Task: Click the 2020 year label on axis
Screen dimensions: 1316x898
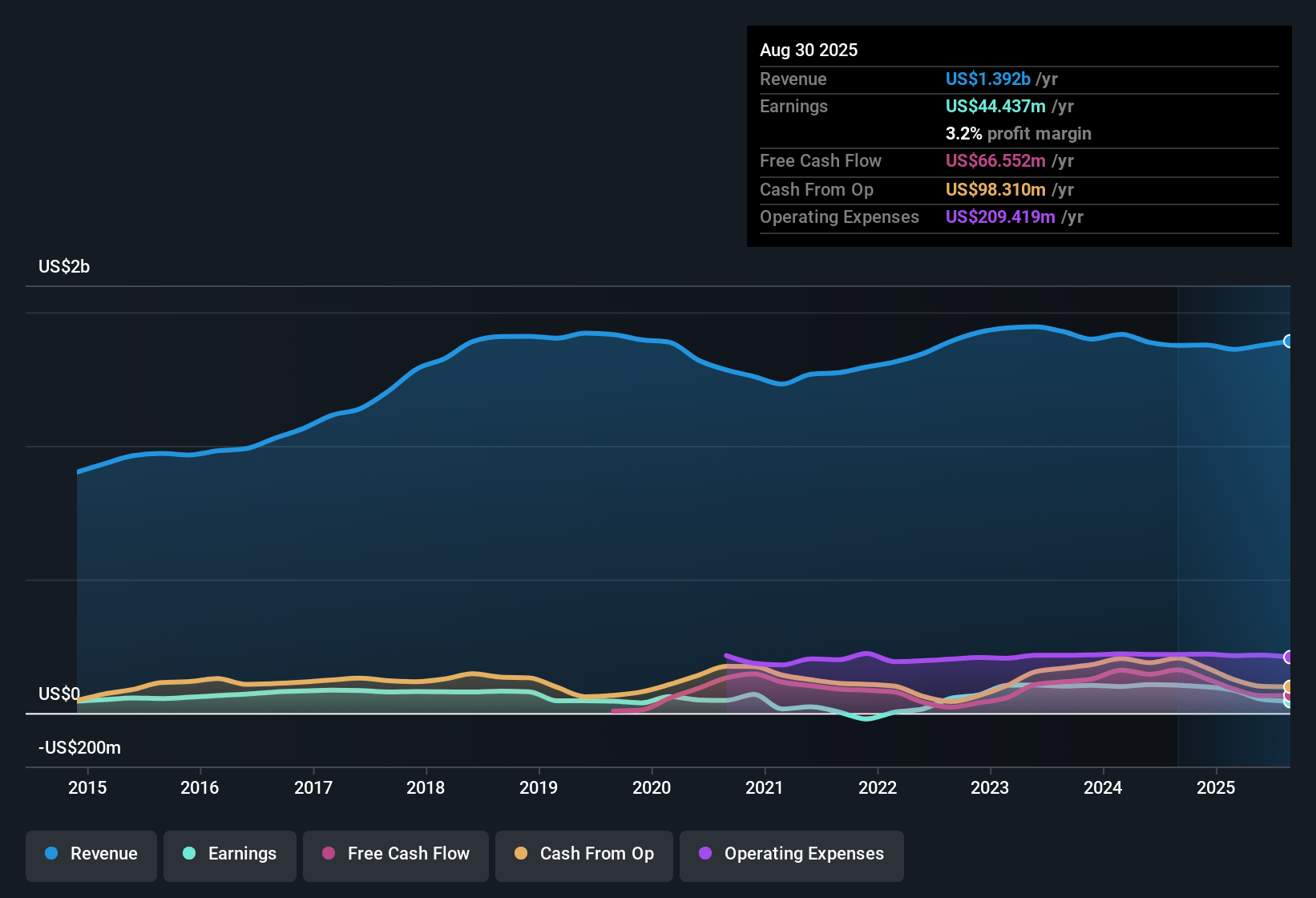Action: click(x=652, y=788)
